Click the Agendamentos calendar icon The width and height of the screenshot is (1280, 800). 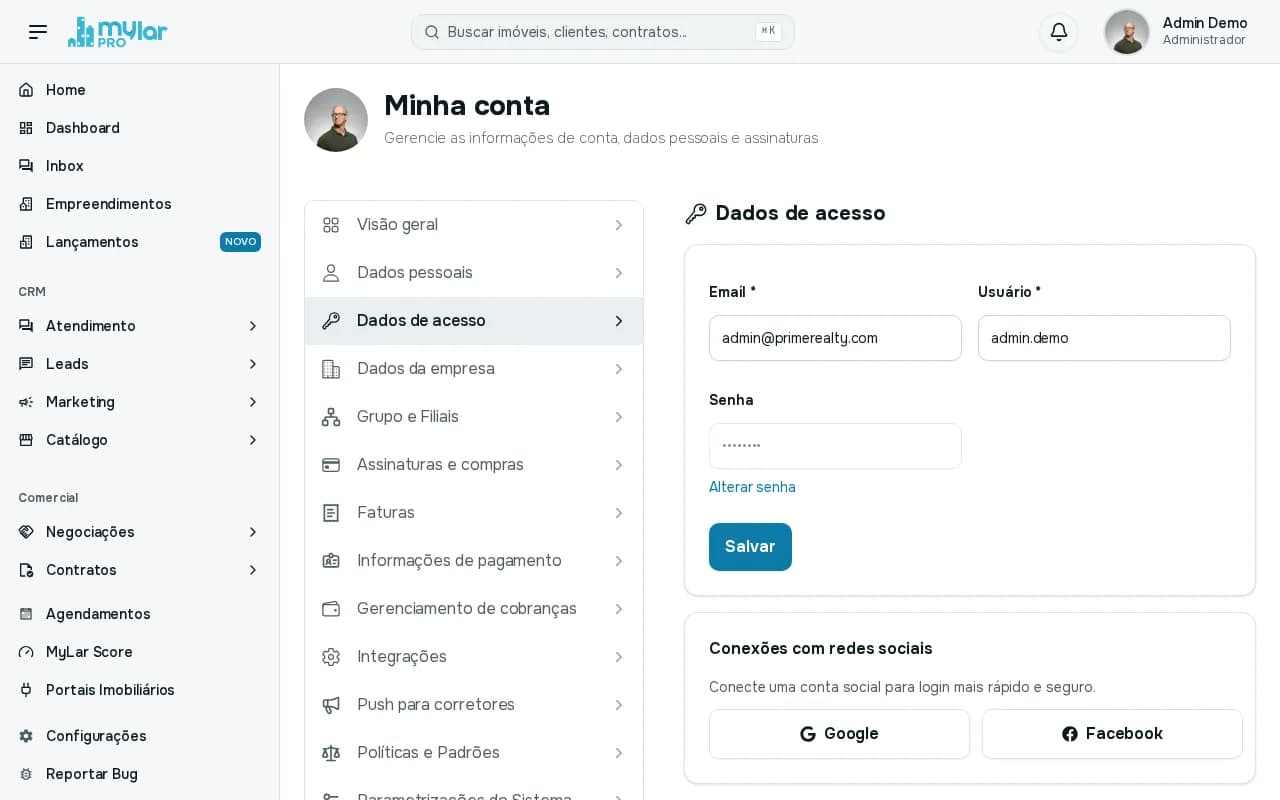(x=26, y=614)
